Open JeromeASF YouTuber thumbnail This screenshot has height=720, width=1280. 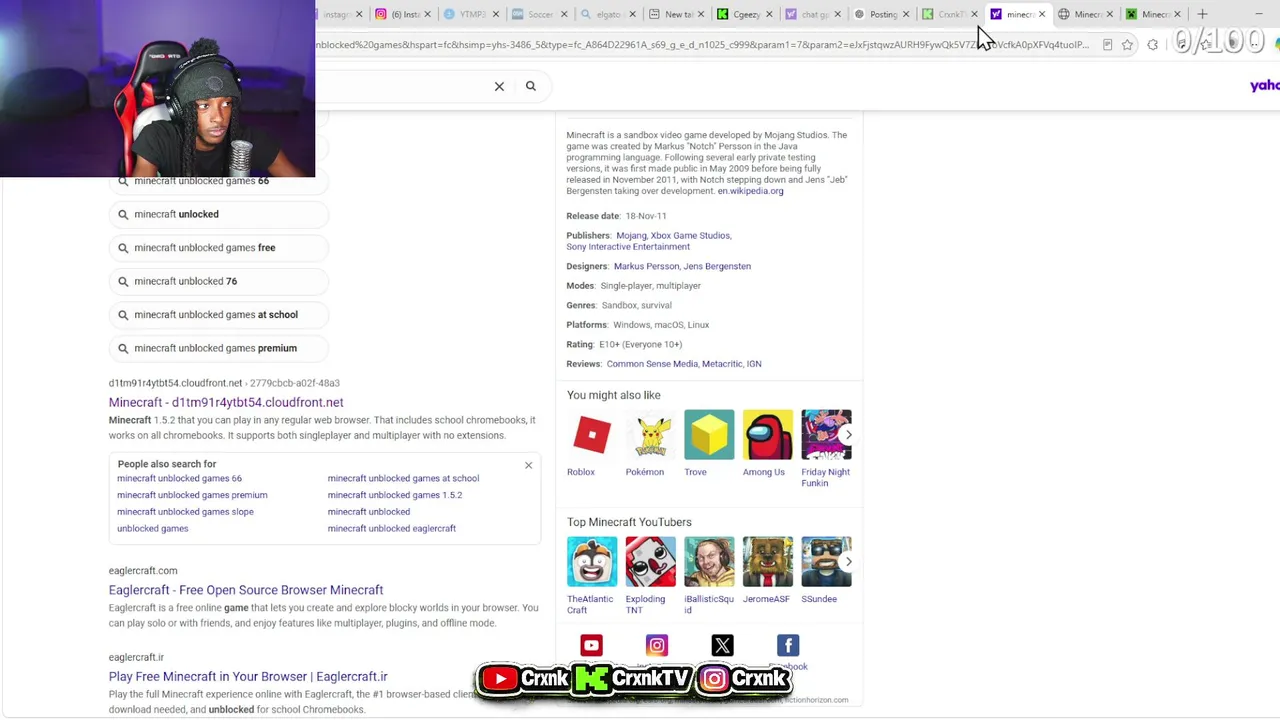[x=768, y=562]
